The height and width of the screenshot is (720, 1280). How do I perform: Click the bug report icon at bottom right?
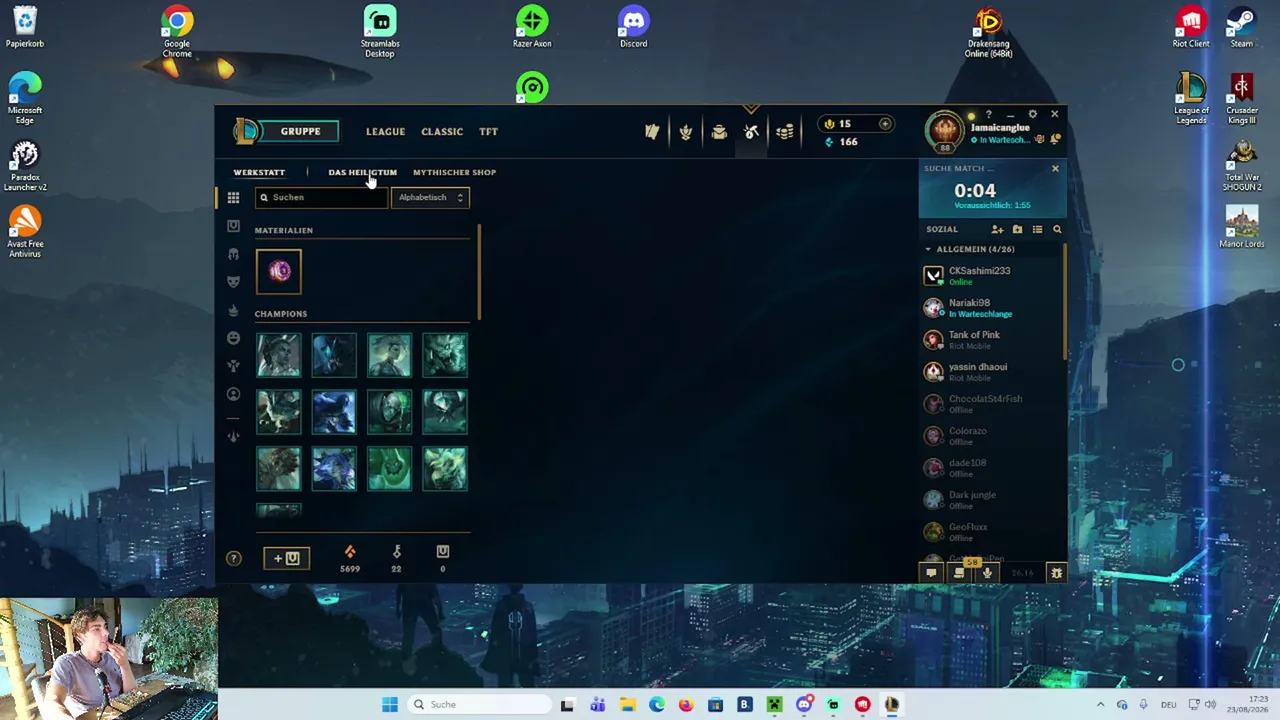tap(1056, 573)
